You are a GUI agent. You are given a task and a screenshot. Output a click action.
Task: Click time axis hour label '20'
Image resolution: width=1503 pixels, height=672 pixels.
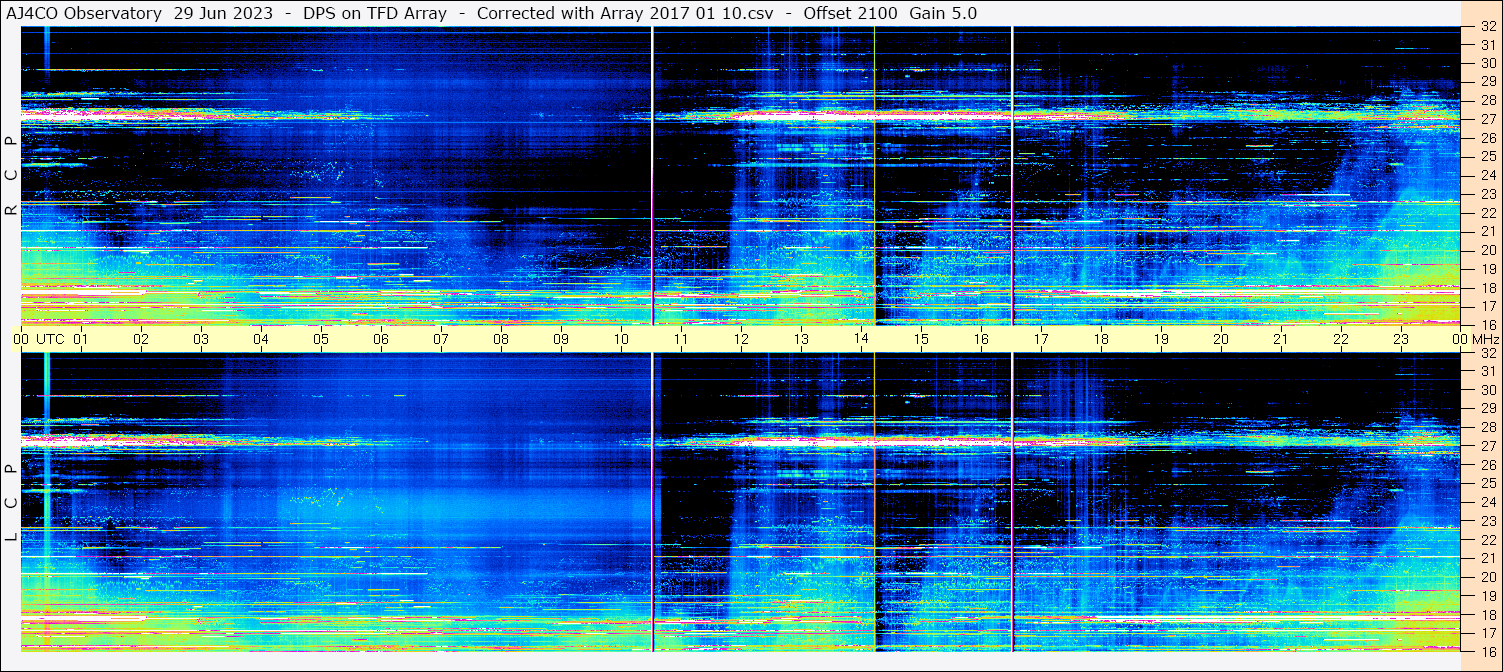coord(1221,339)
